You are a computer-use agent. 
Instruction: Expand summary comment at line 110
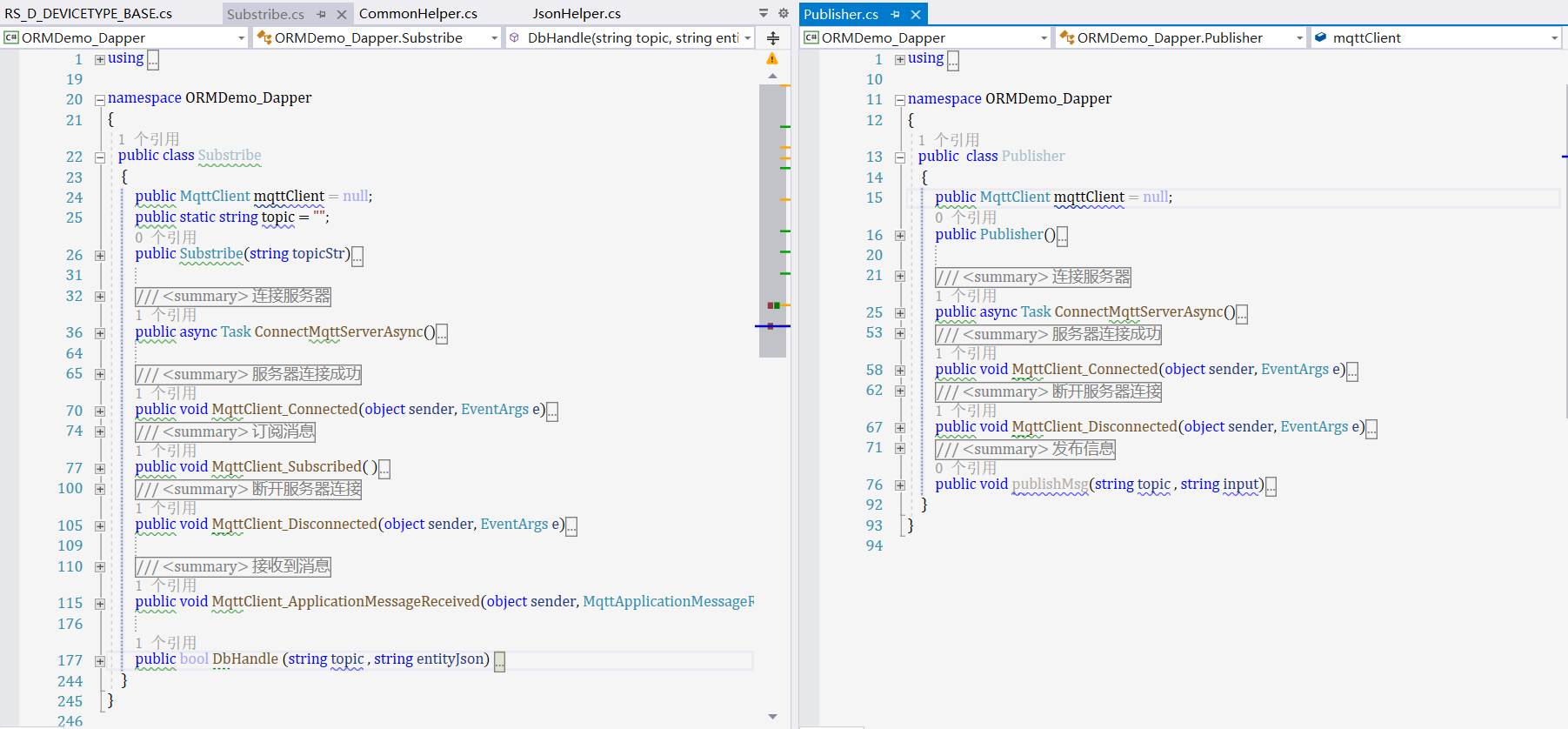pos(100,567)
